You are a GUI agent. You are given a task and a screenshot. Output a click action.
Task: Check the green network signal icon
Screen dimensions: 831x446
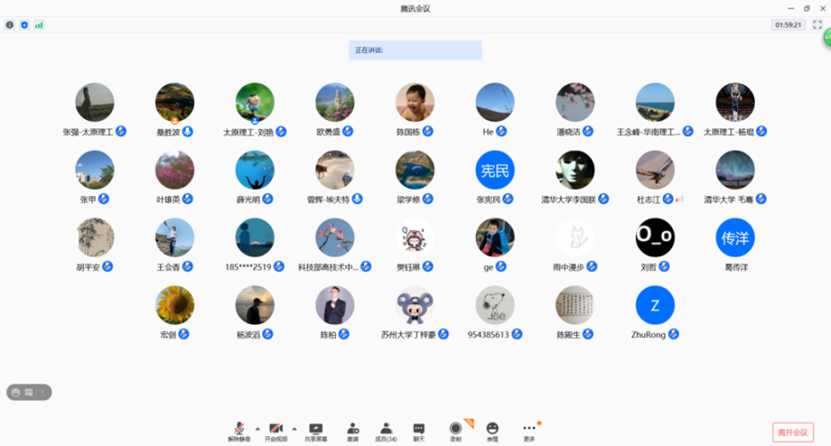coord(39,25)
